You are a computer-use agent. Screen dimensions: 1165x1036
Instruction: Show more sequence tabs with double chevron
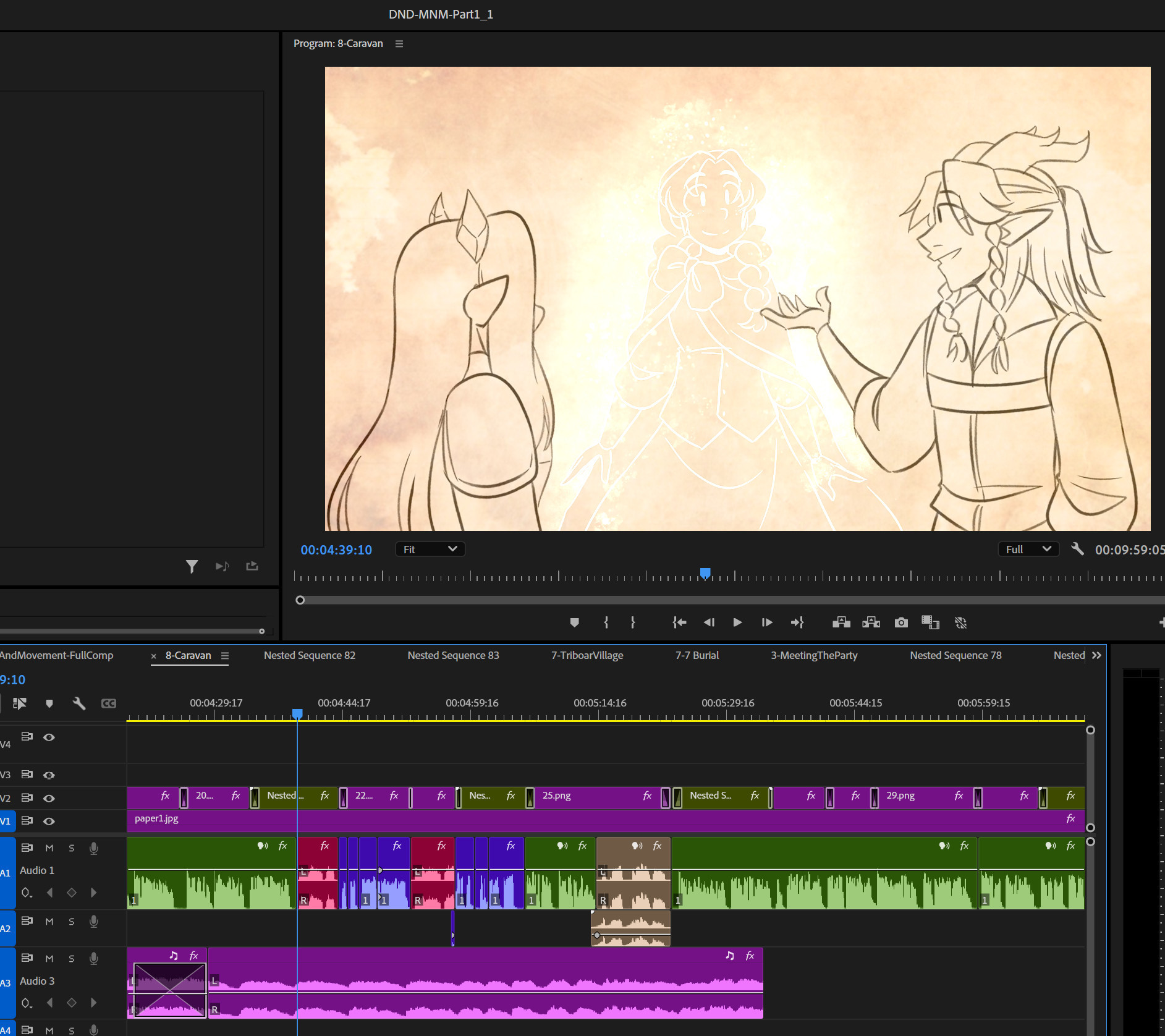click(1096, 655)
